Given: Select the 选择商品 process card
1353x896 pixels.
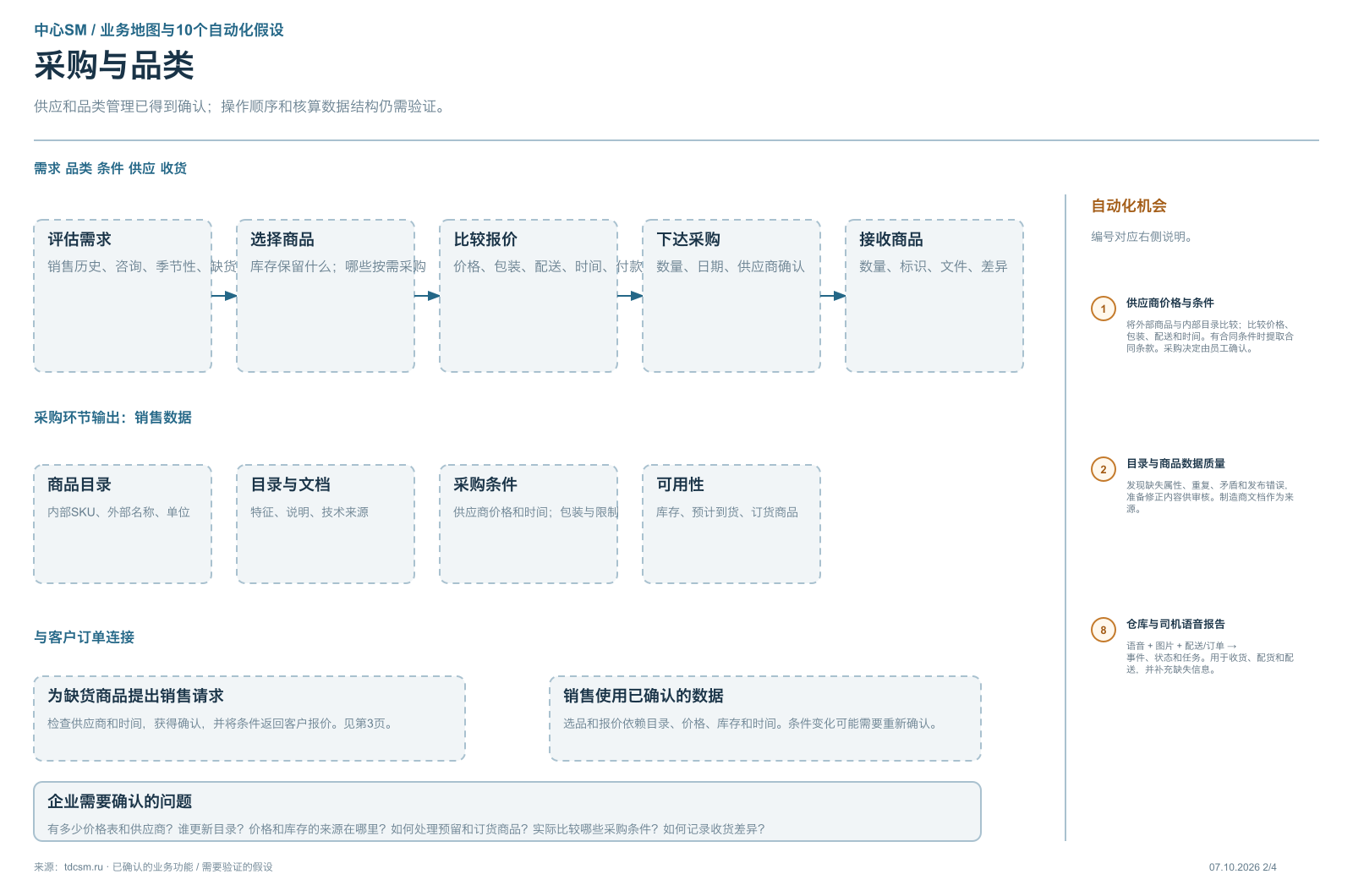Looking at the screenshot, I should coord(326,296).
